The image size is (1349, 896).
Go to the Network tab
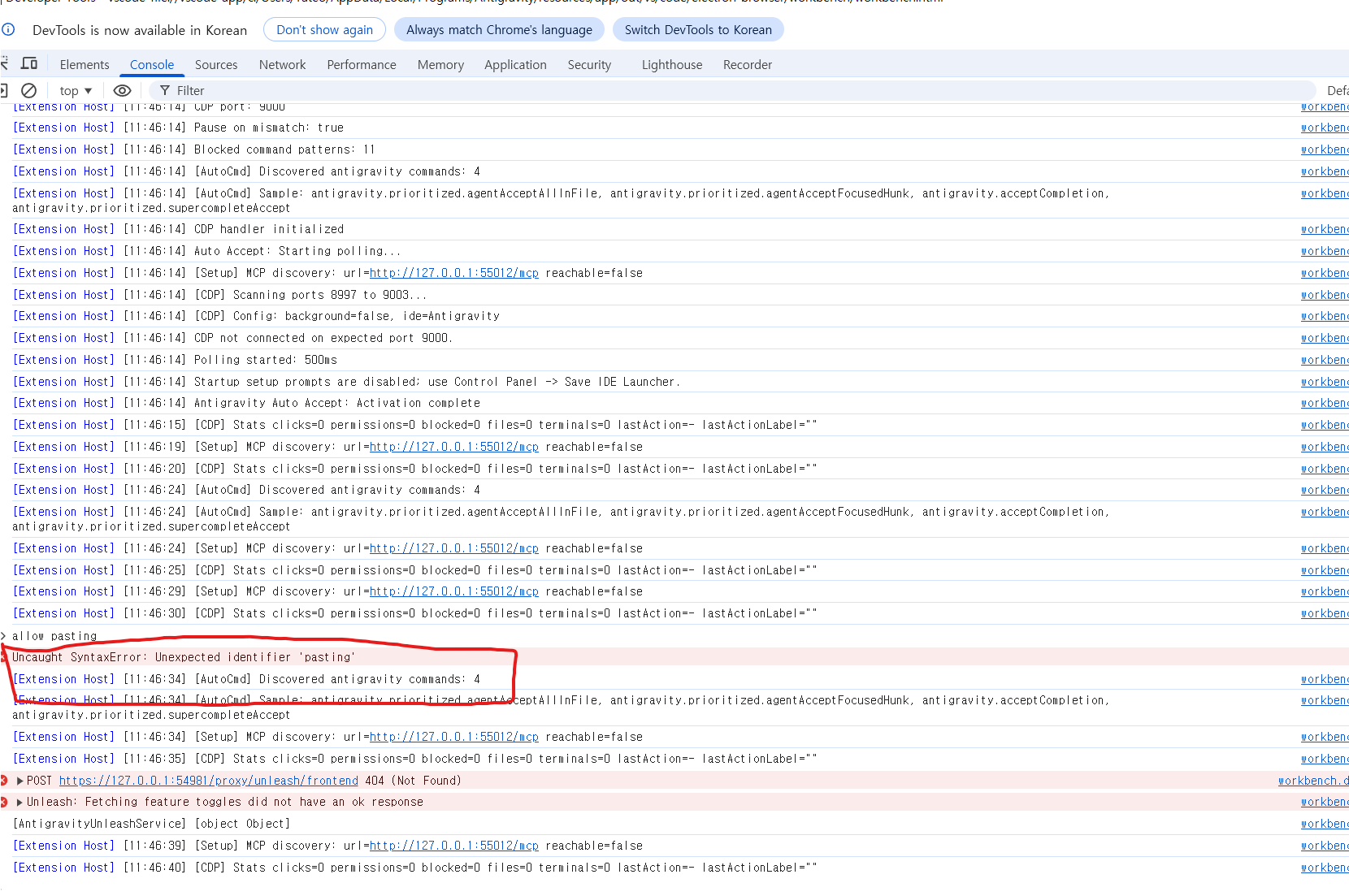click(x=283, y=64)
